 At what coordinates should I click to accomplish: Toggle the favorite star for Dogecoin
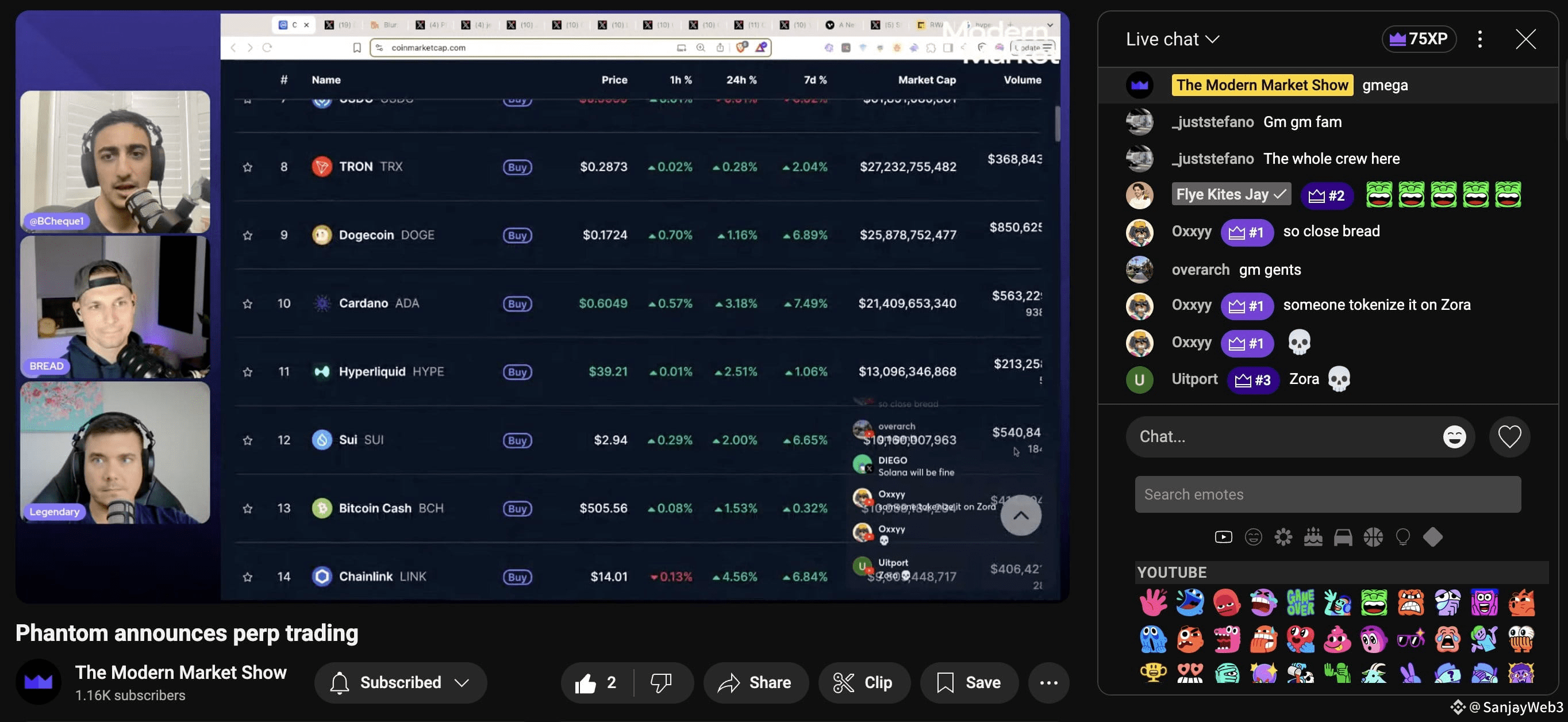click(x=247, y=235)
